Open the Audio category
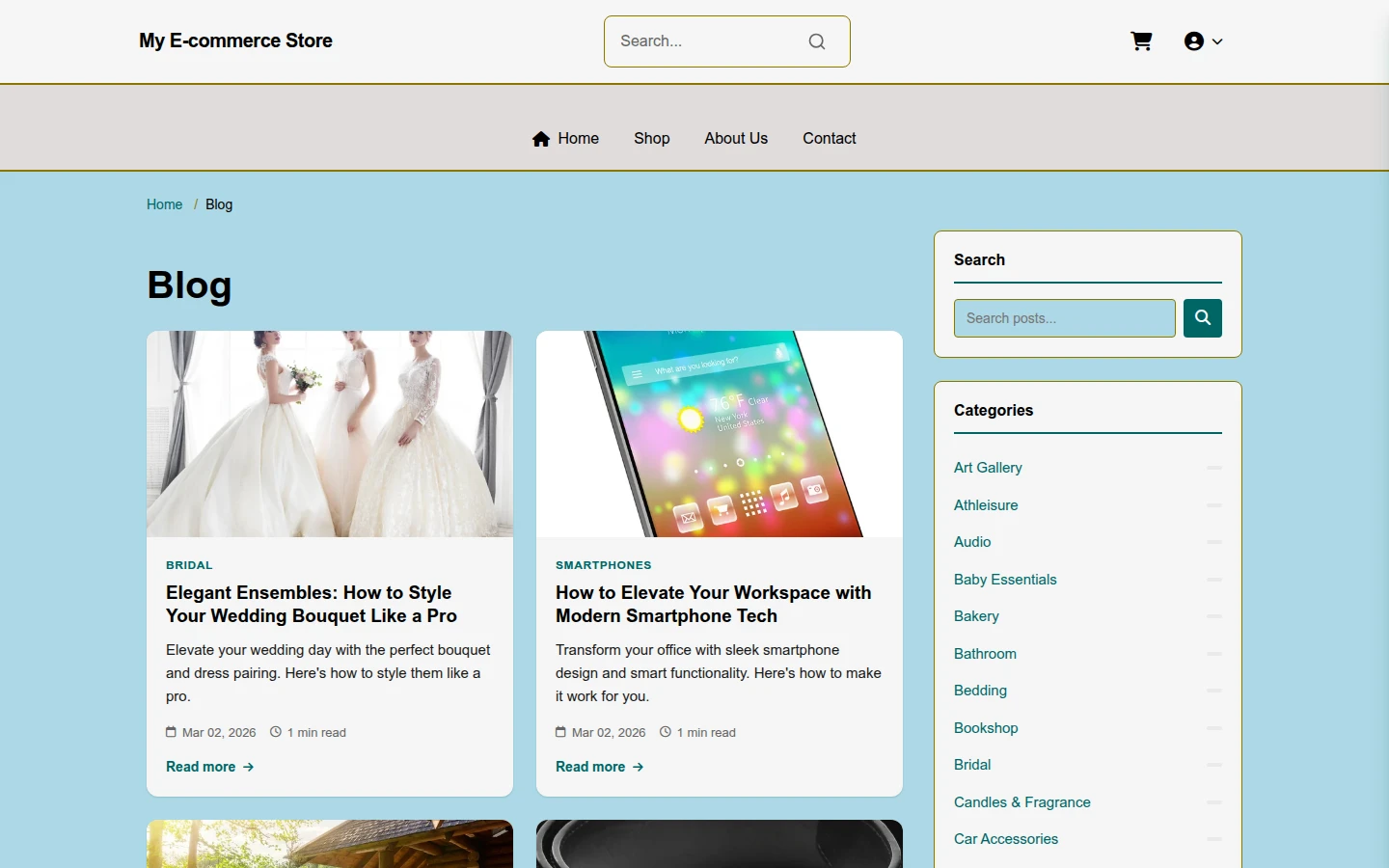This screenshot has width=1389, height=868. click(972, 542)
